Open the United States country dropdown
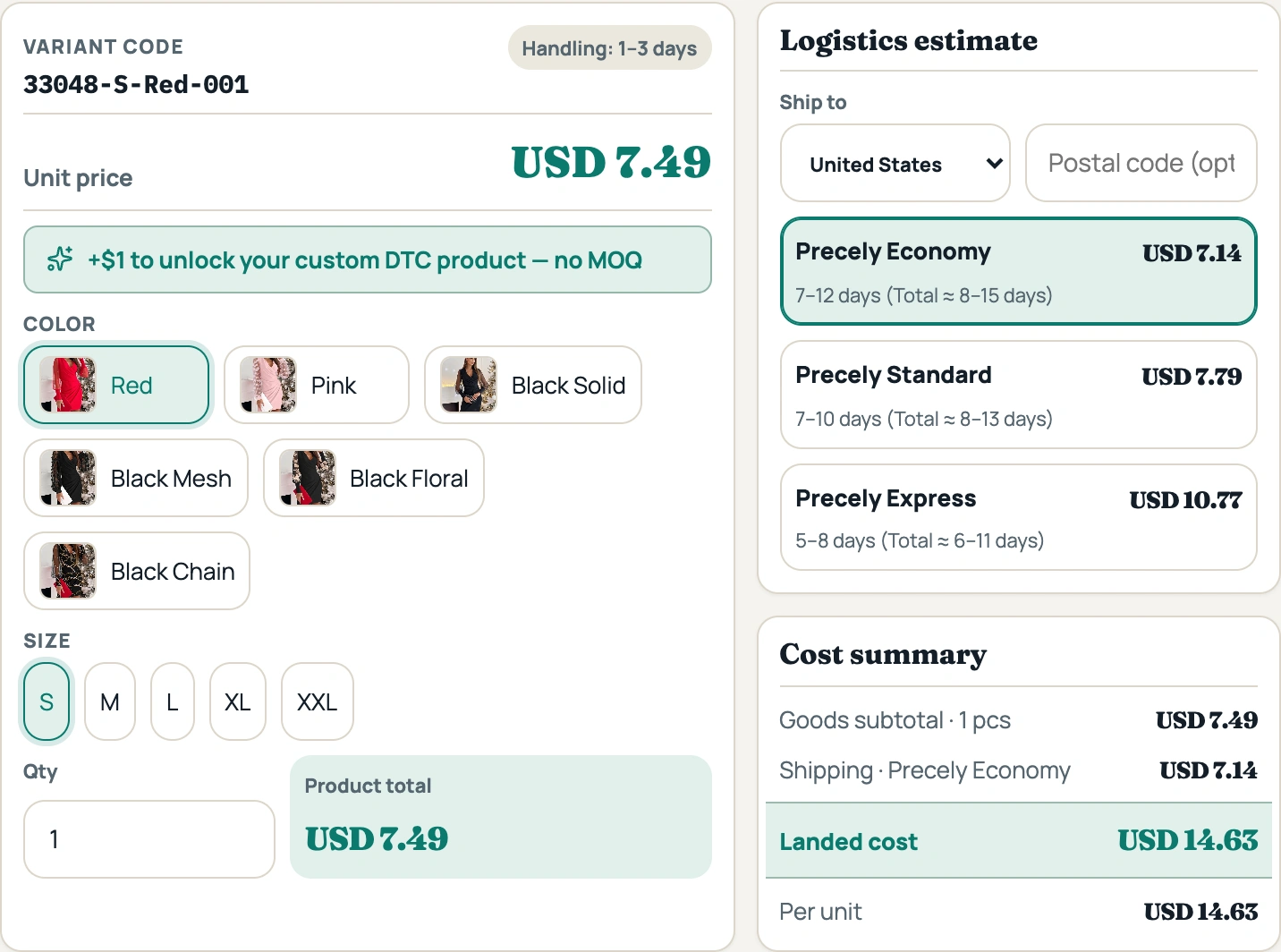Viewport: 1281px width, 952px height. click(x=895, y=163)
